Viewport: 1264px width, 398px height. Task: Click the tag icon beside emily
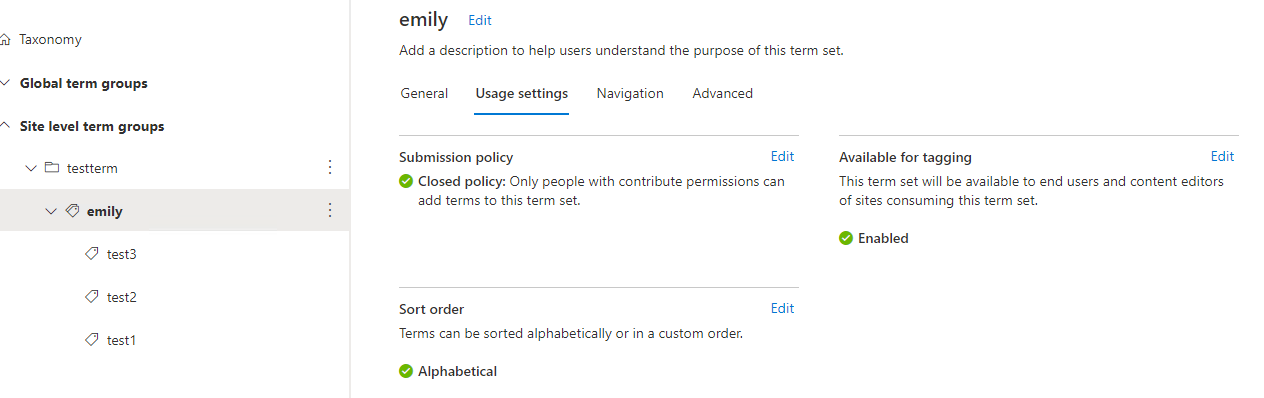[72, 211]
